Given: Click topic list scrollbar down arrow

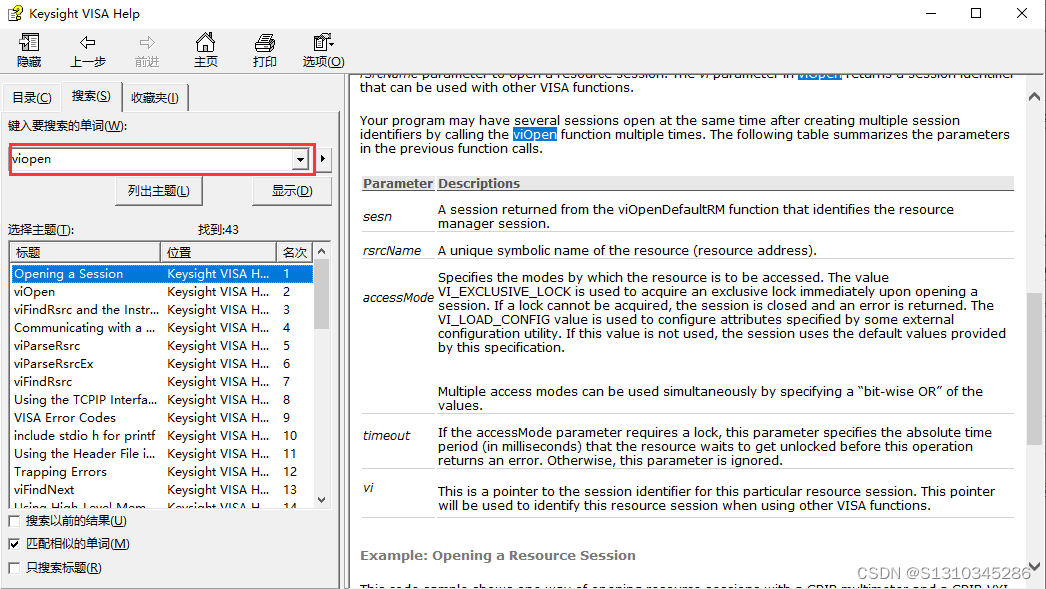Looking at the screenshot, I should coord(322,500).
